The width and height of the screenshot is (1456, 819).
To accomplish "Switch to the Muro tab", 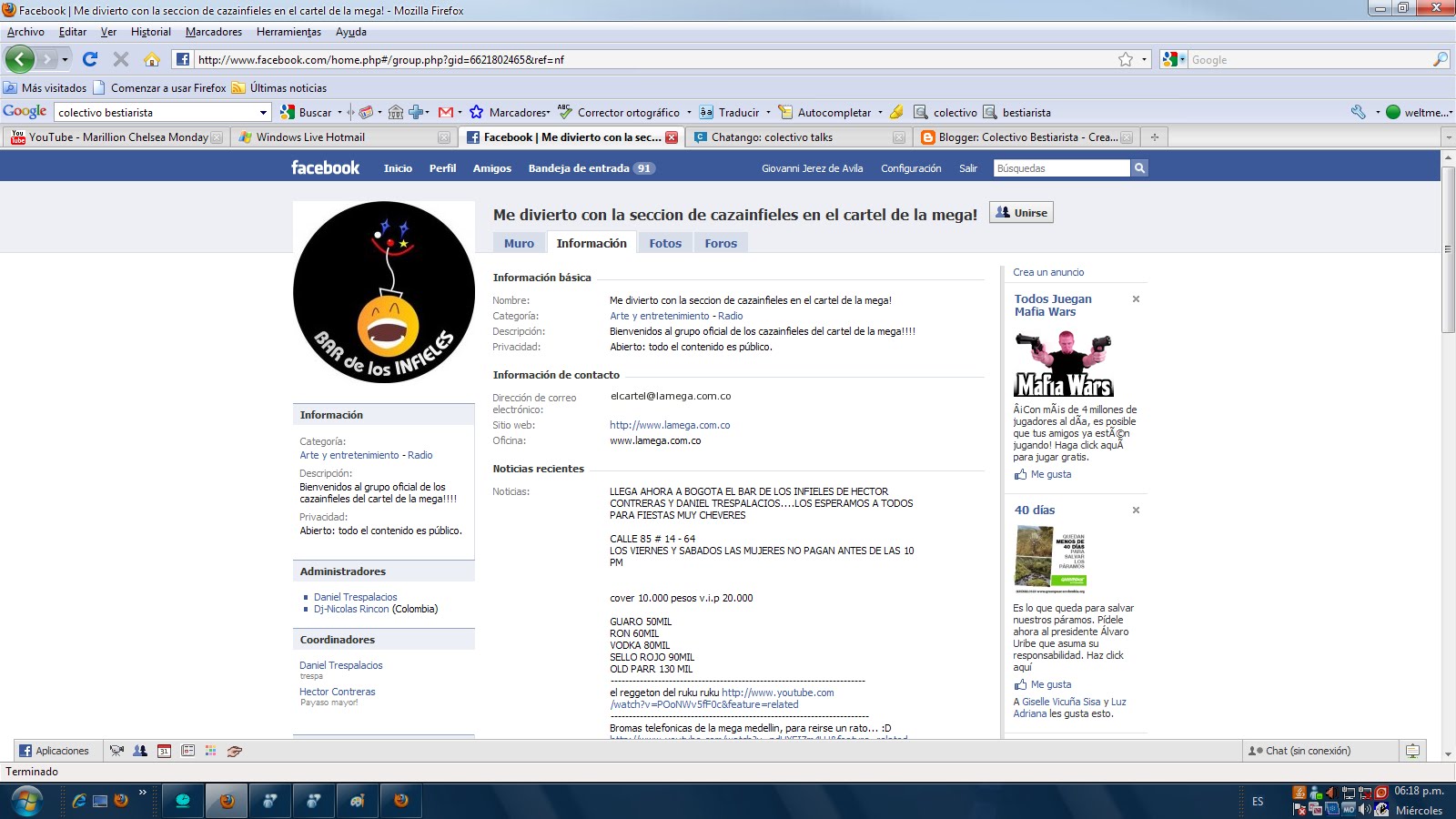I will click(x=519, y=243).
